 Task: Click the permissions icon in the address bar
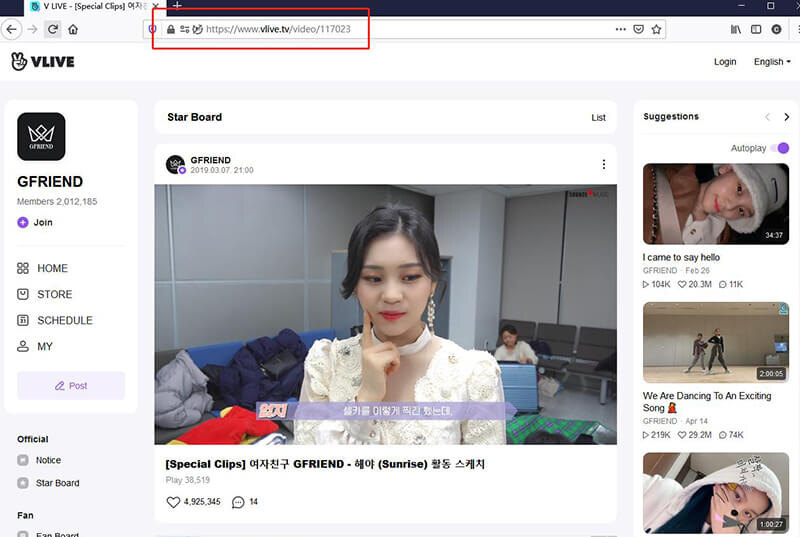tap(185, 29)
